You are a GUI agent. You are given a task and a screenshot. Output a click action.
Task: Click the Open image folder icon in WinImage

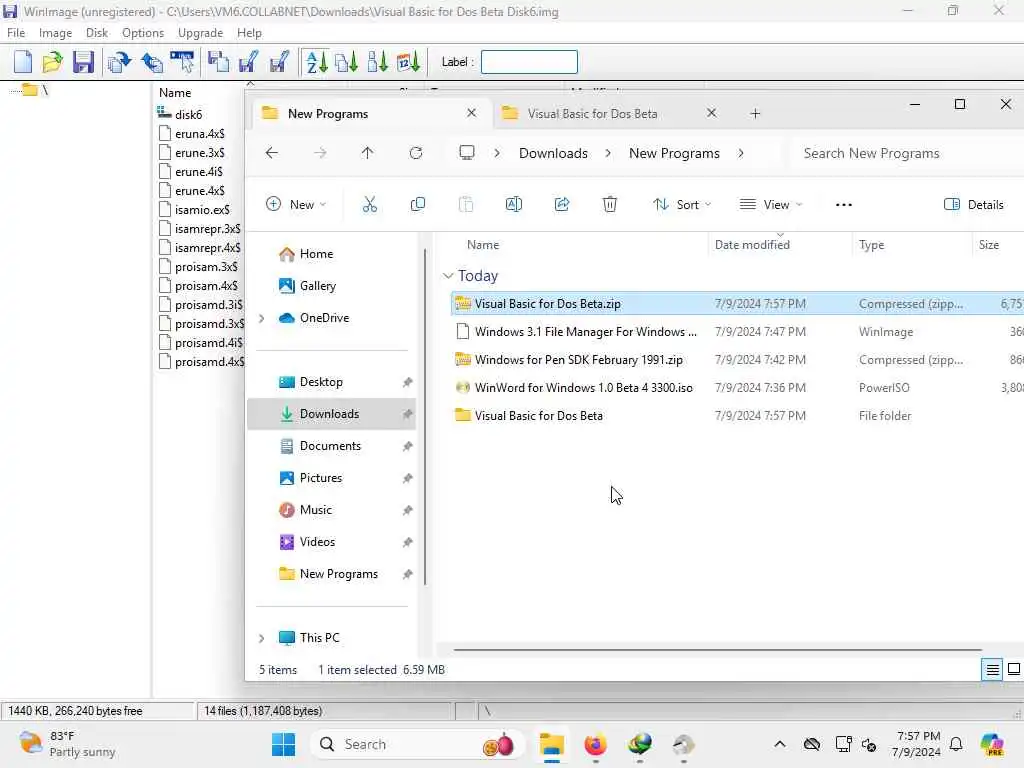click(52, 62)
